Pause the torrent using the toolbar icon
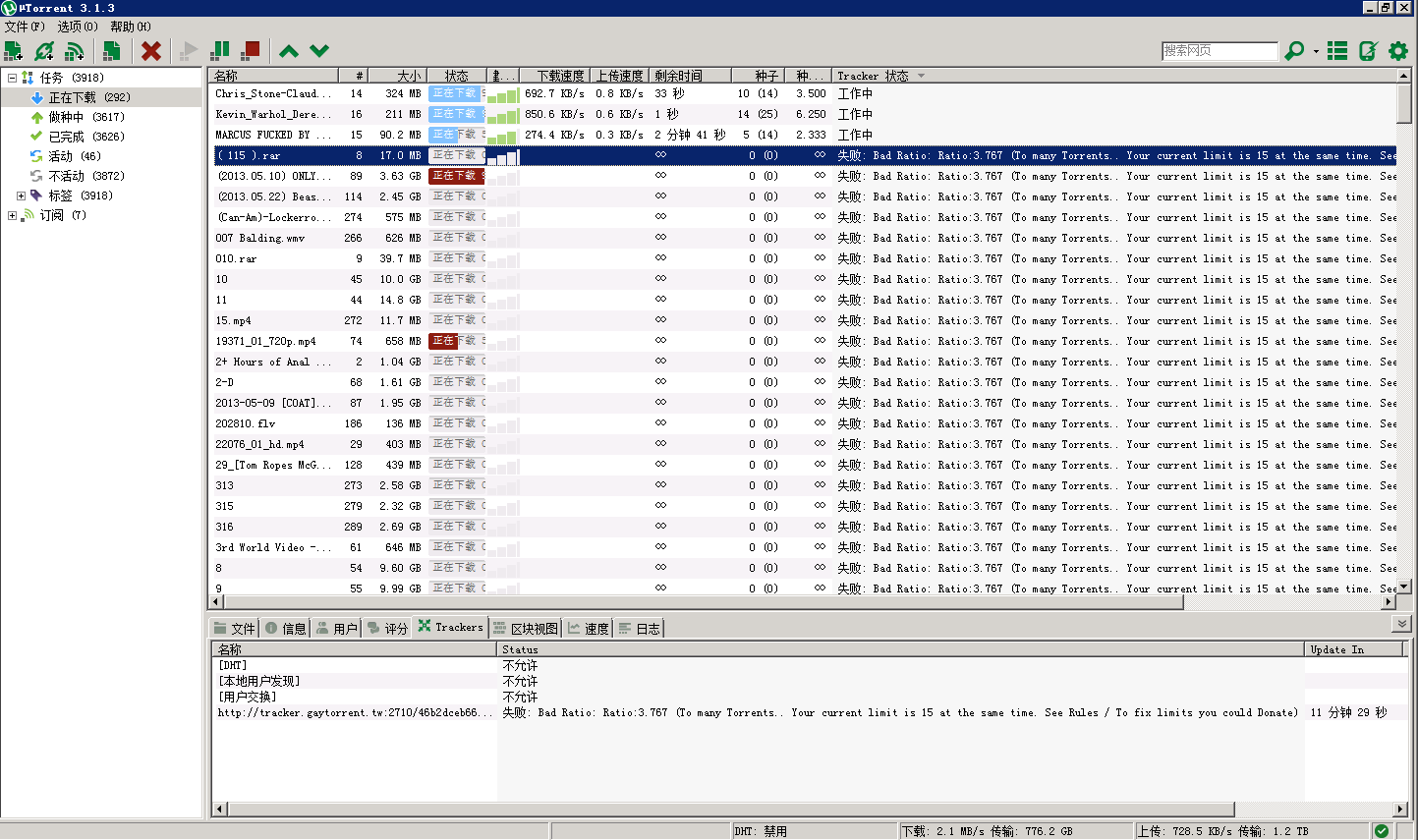Viewport: 1418px width, 840px height. point(221,50)
